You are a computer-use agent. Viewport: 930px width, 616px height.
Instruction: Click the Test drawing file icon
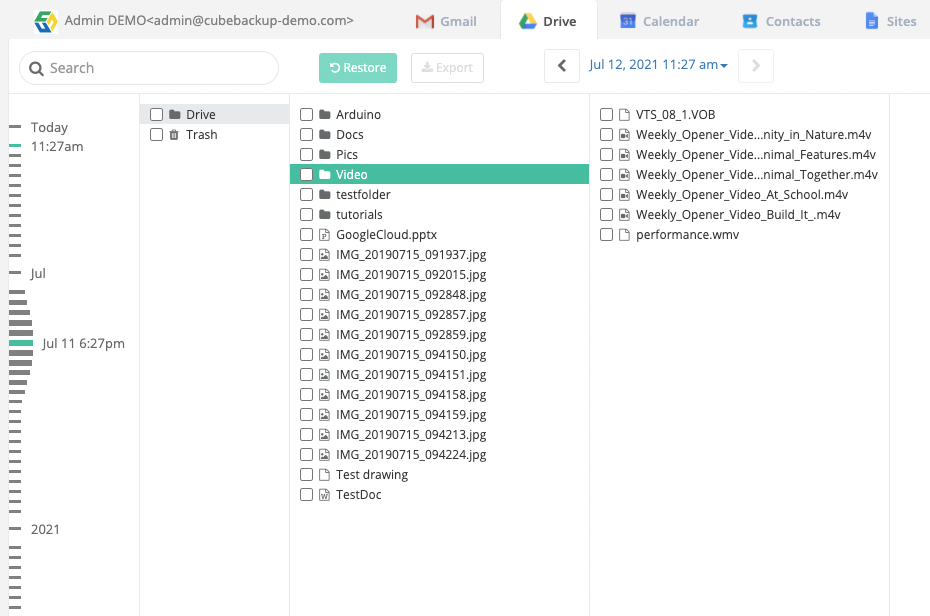(x=324, y=474)
